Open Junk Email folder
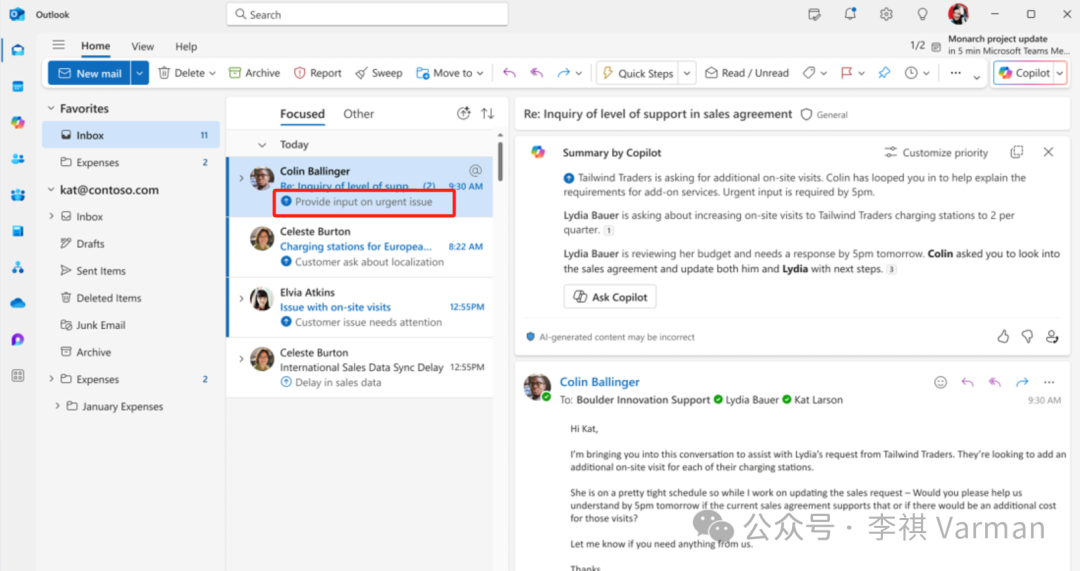 [x=131, y=325]
